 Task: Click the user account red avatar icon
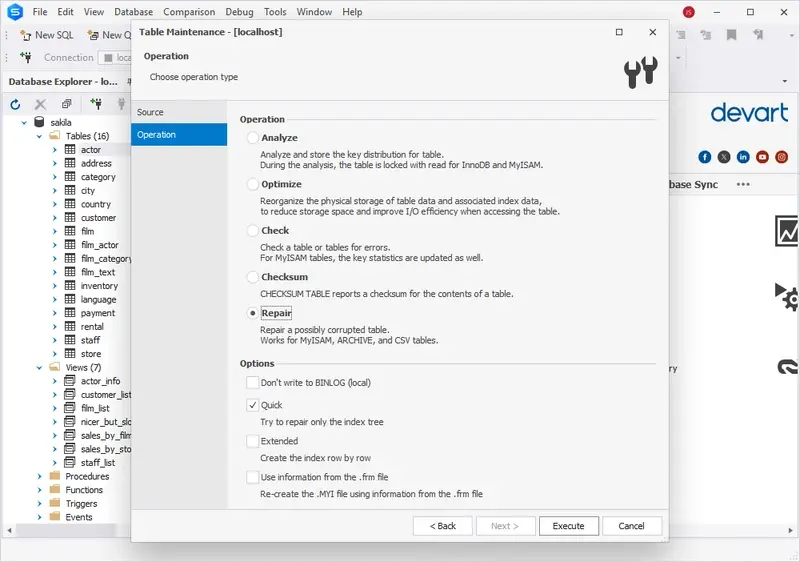689,12
